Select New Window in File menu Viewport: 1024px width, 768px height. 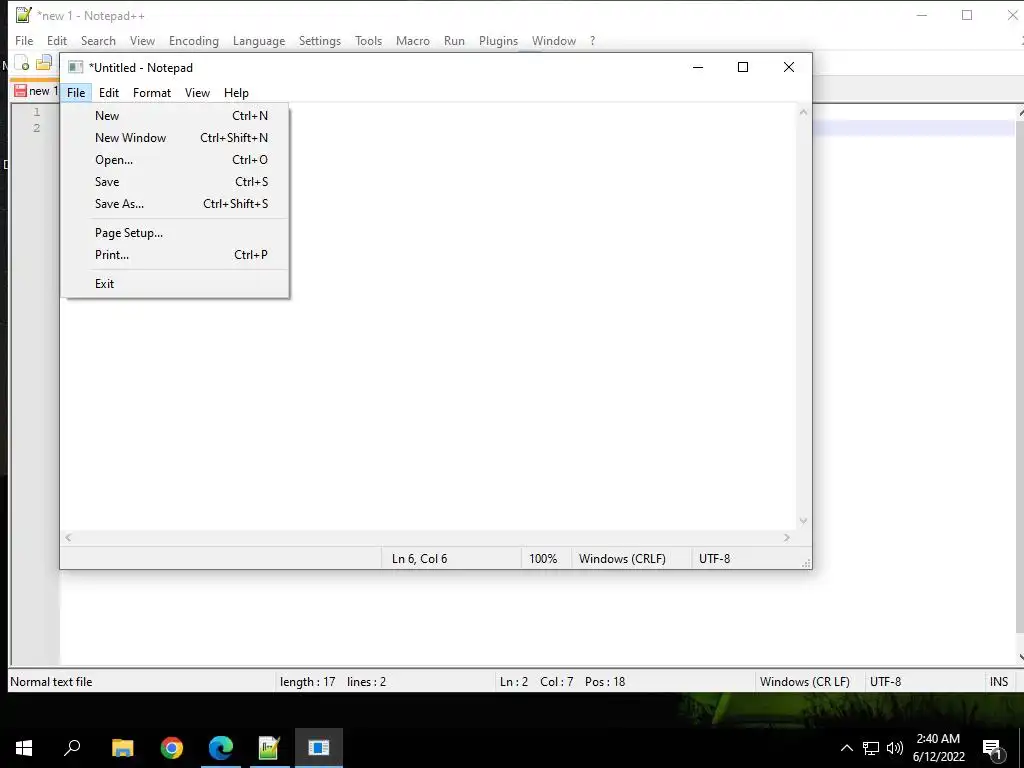pos(175,138)
